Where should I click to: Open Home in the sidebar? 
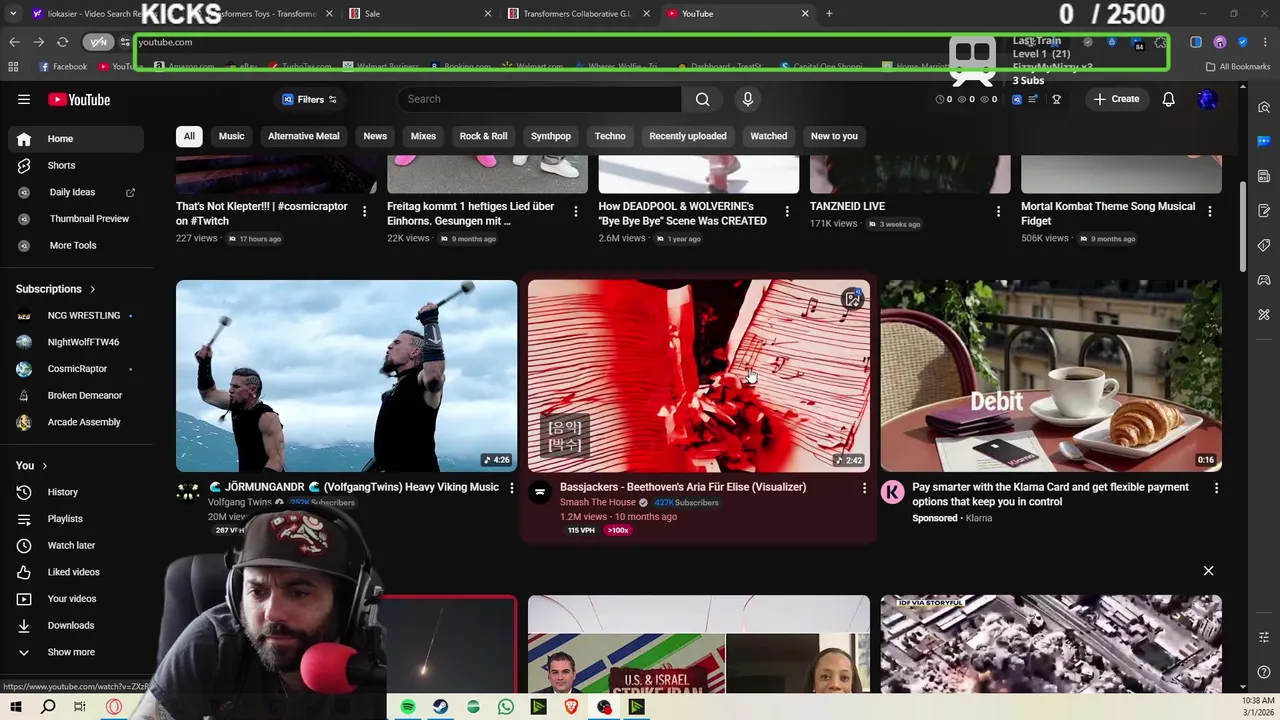coord(76,139)
